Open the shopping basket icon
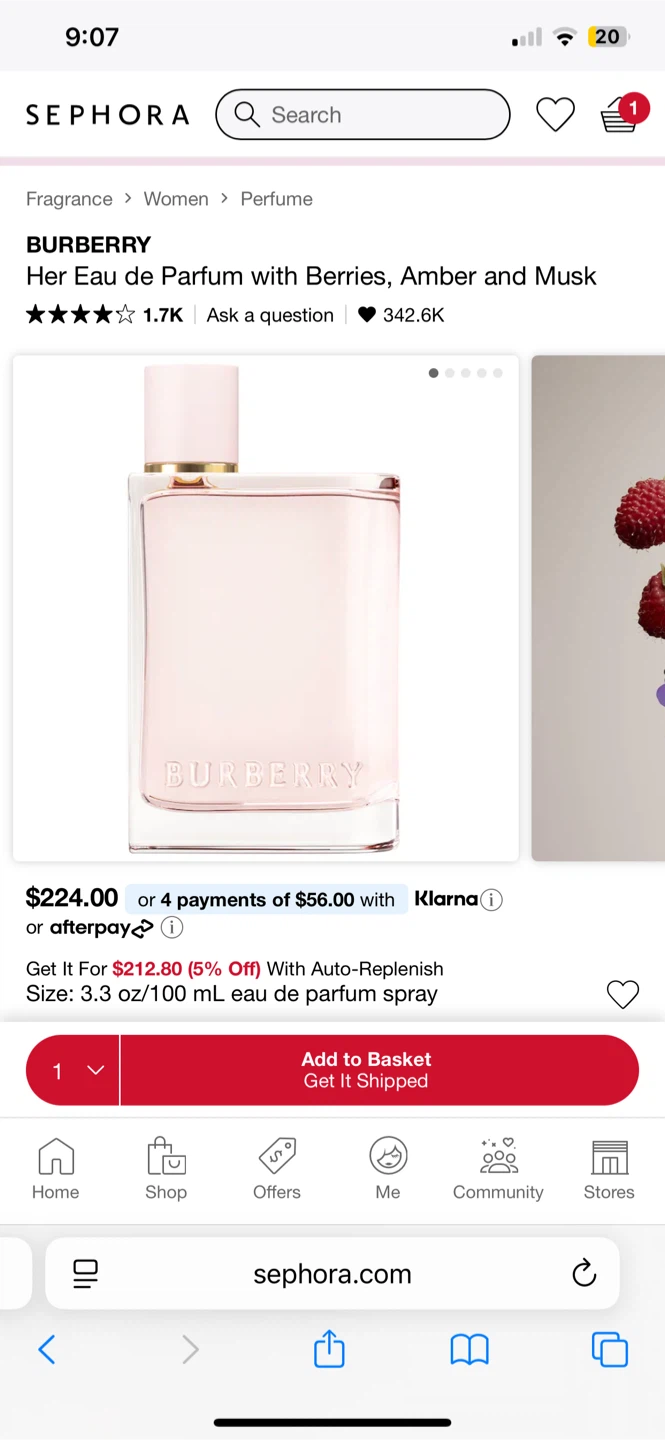Image resolution: width=665 pixels, height=1440 pixels. (620, 116)
